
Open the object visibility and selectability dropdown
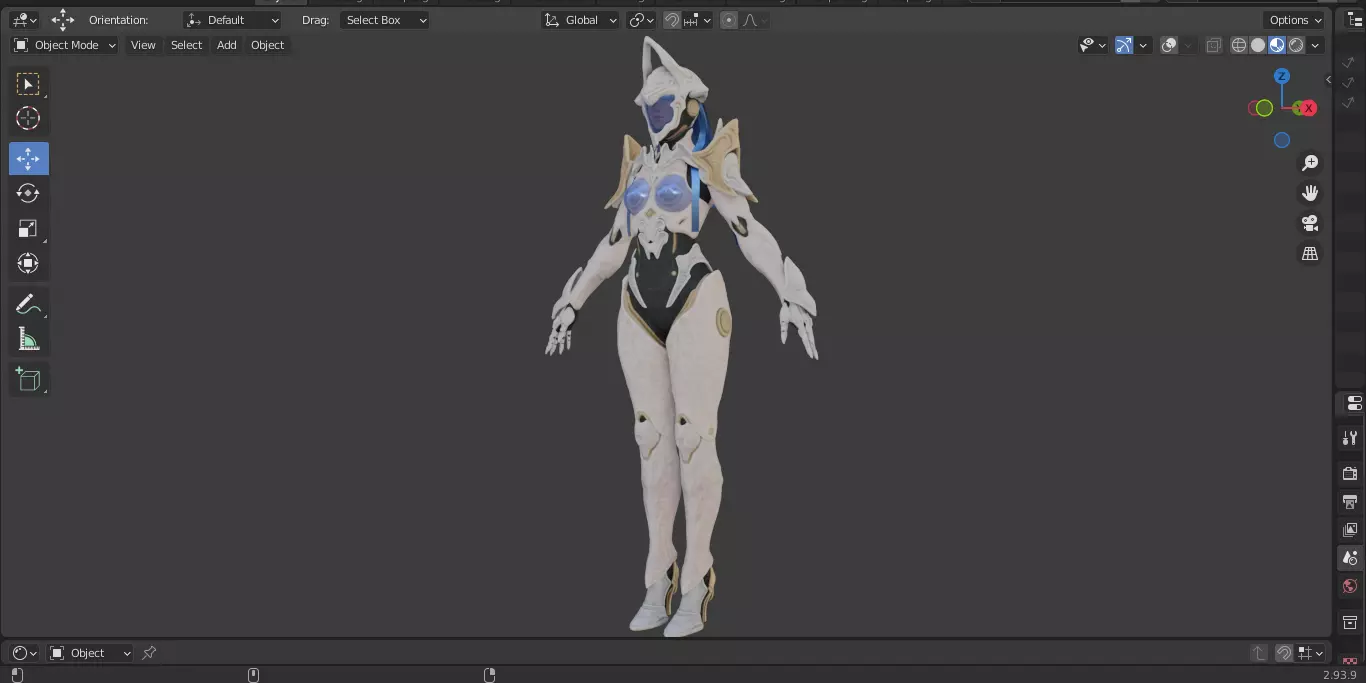click(1093, 45)
